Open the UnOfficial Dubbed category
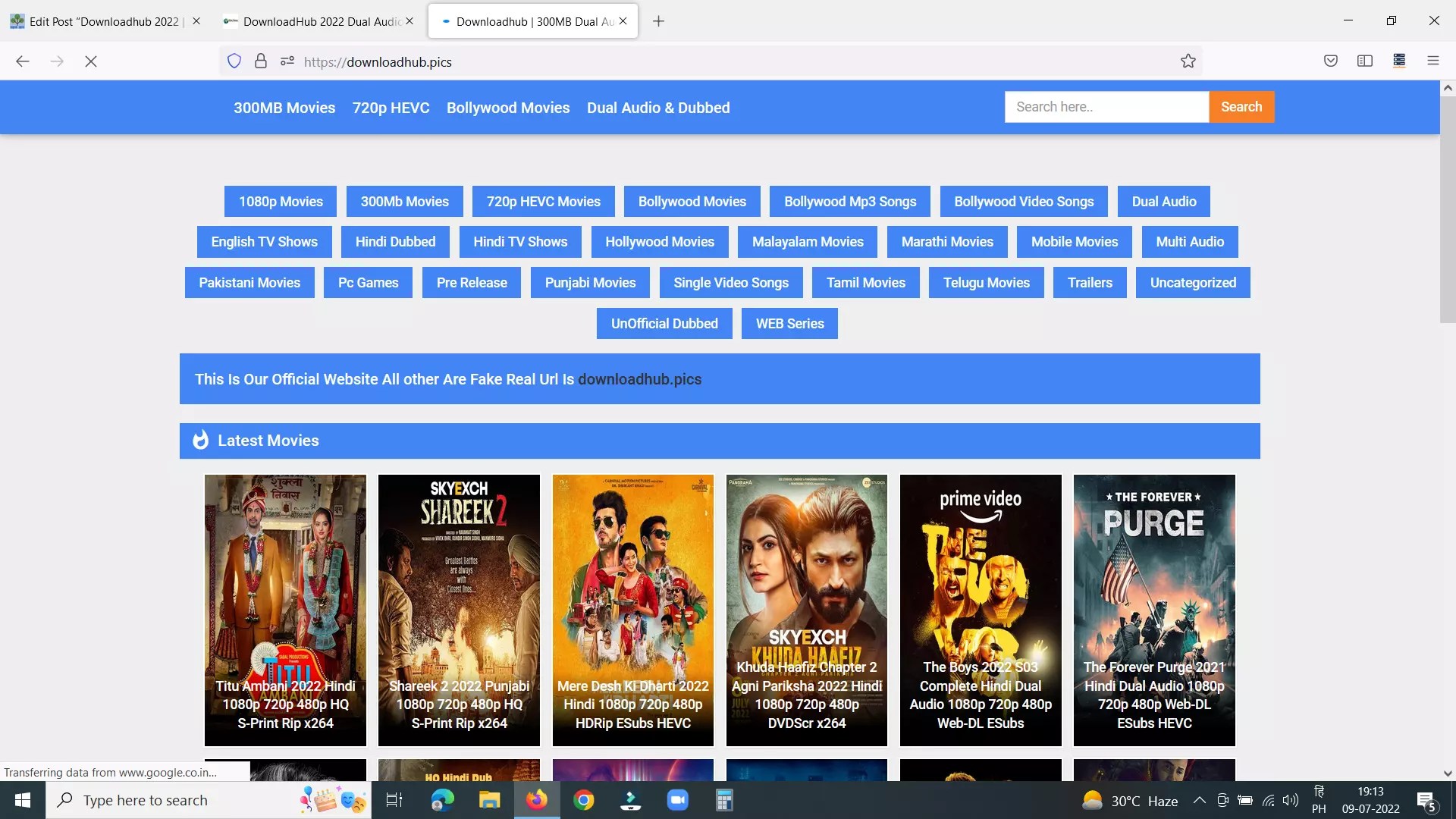 [664, 324]
